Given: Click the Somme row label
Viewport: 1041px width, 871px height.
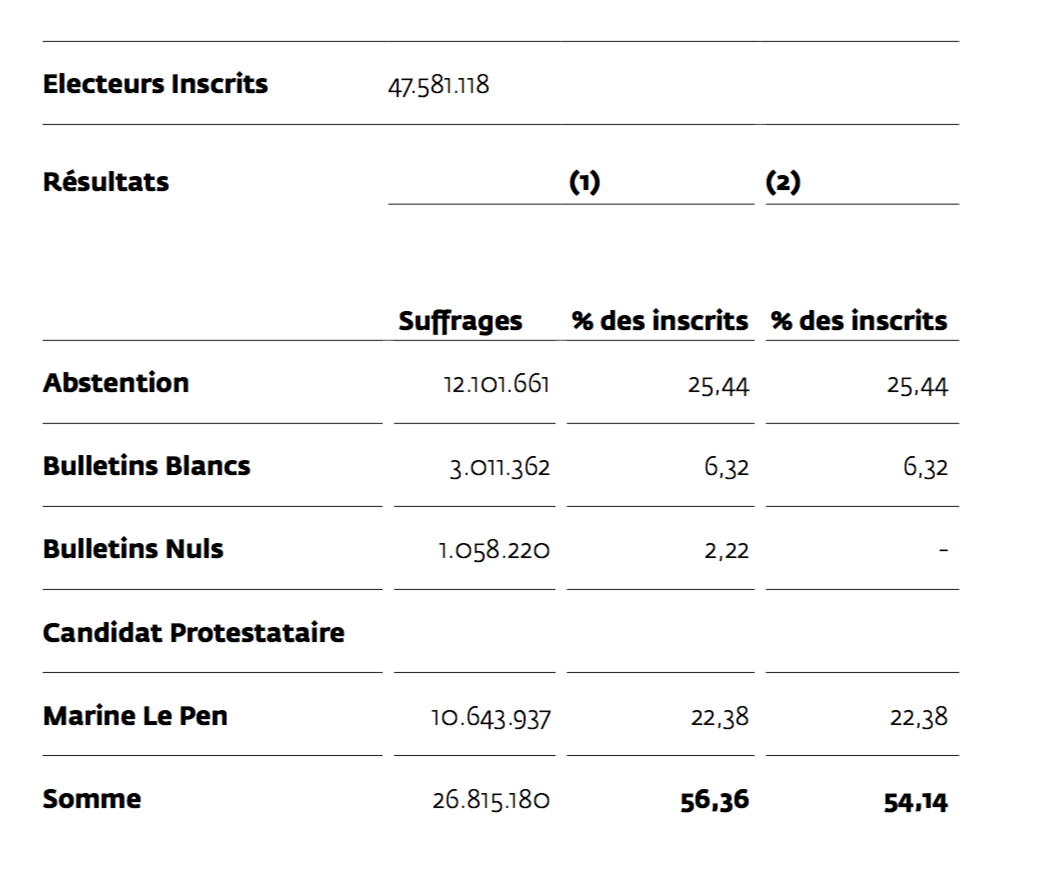Looking at the screenshot, I should pos(92,799).
